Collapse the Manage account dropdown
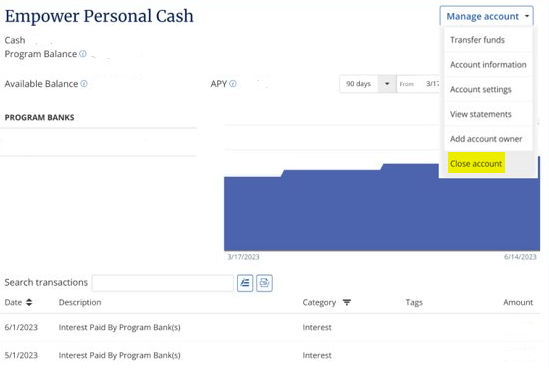The height and width of the screenshot is (368, 549). point(486,16)
